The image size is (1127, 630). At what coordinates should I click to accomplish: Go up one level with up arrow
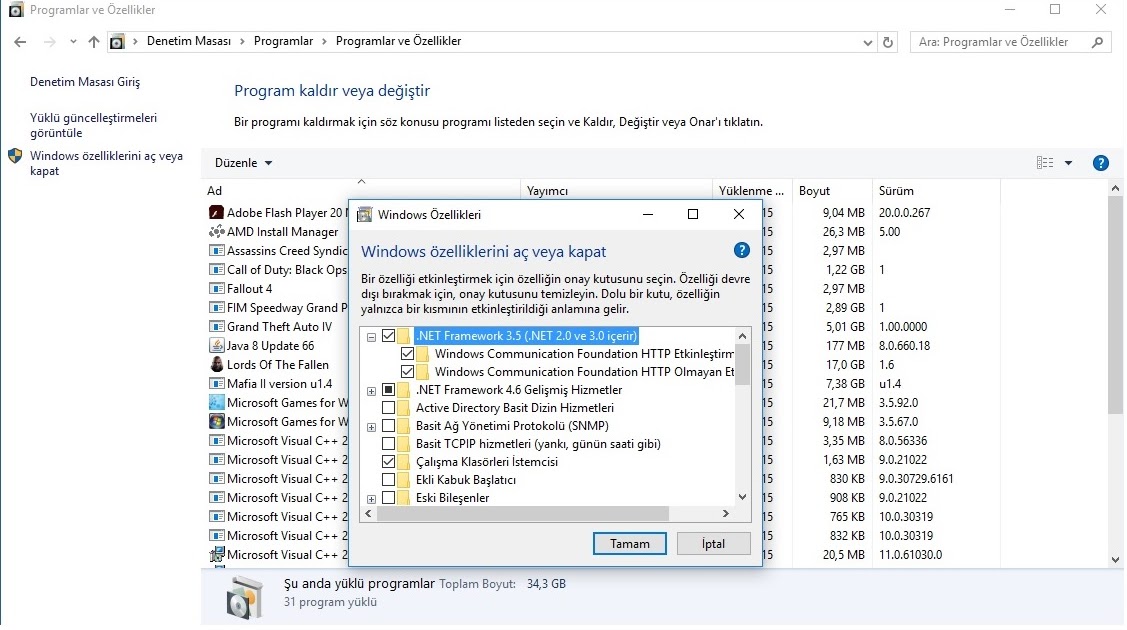(93, 42)
